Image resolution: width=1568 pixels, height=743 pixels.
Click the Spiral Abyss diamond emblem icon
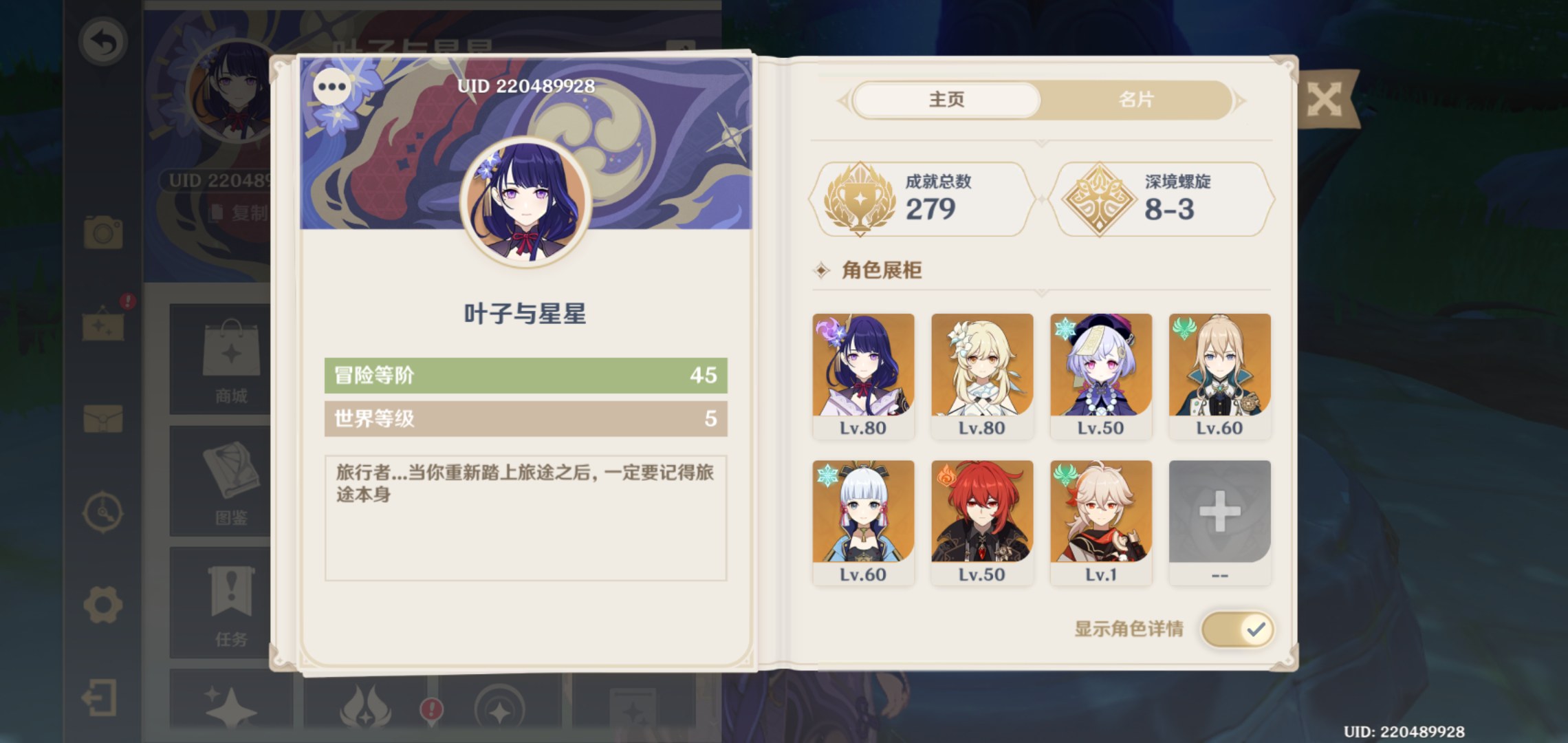(x=1098, y=200)
